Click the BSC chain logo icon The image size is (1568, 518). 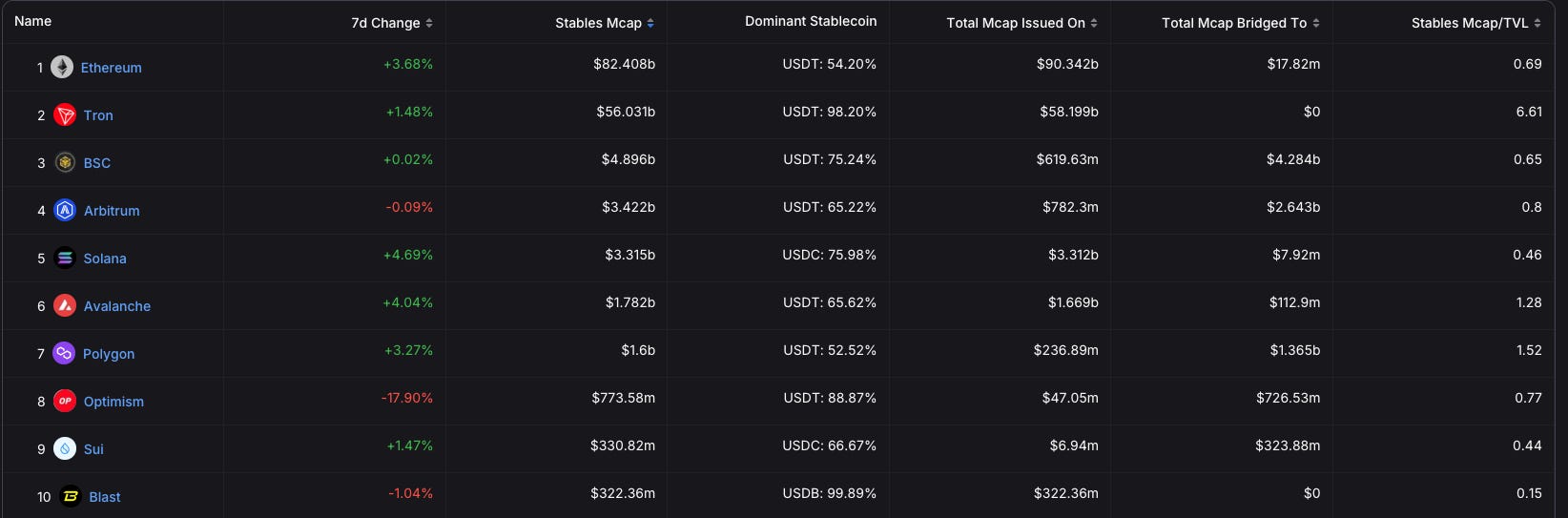[65, 163]
